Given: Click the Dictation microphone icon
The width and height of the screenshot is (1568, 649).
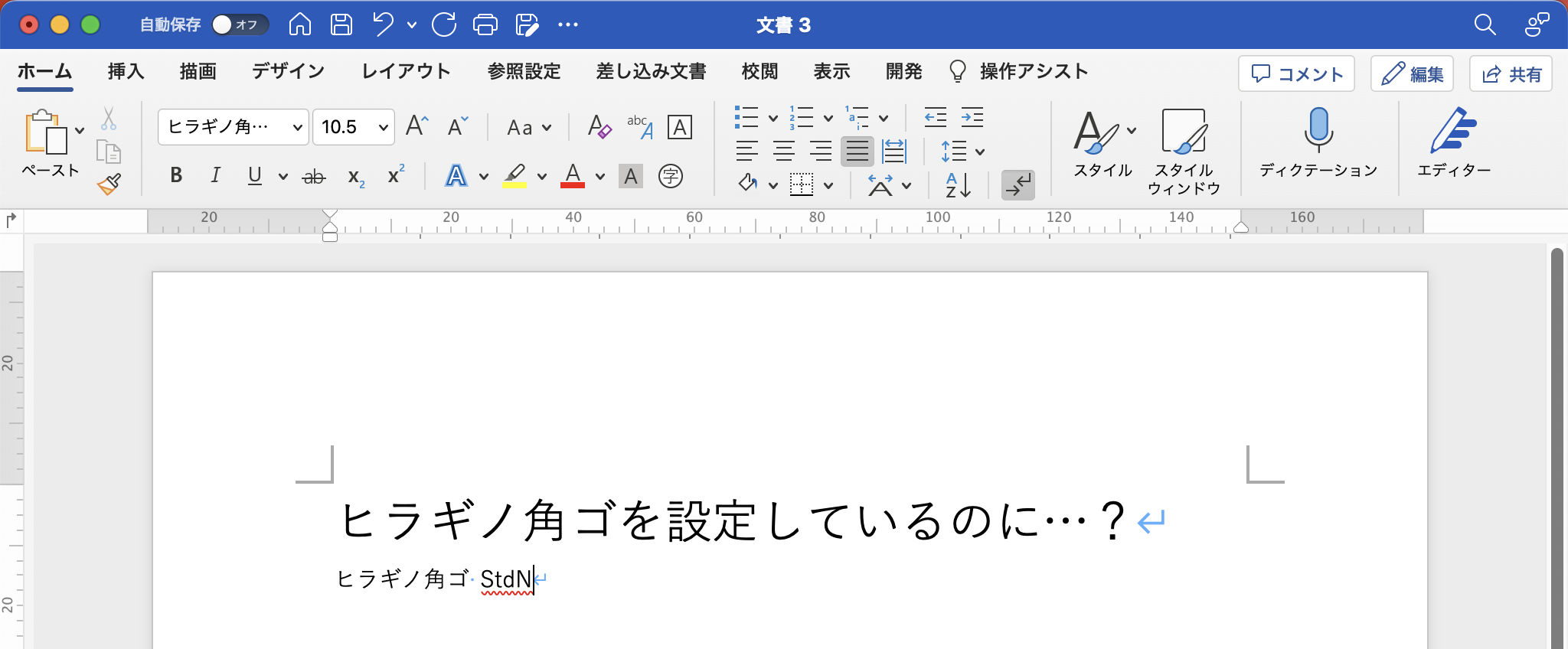Looking at the screenshot, I should pos(1318,130).
